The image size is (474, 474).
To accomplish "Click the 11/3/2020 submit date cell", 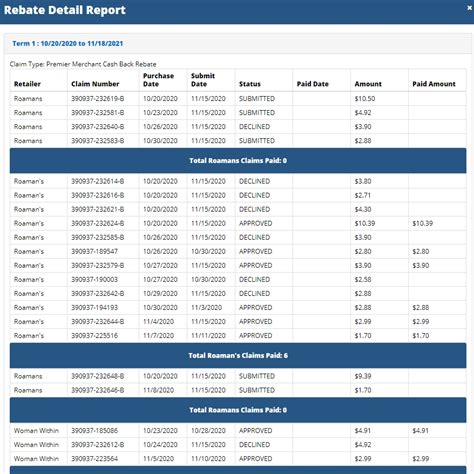I will click(206, 307).
